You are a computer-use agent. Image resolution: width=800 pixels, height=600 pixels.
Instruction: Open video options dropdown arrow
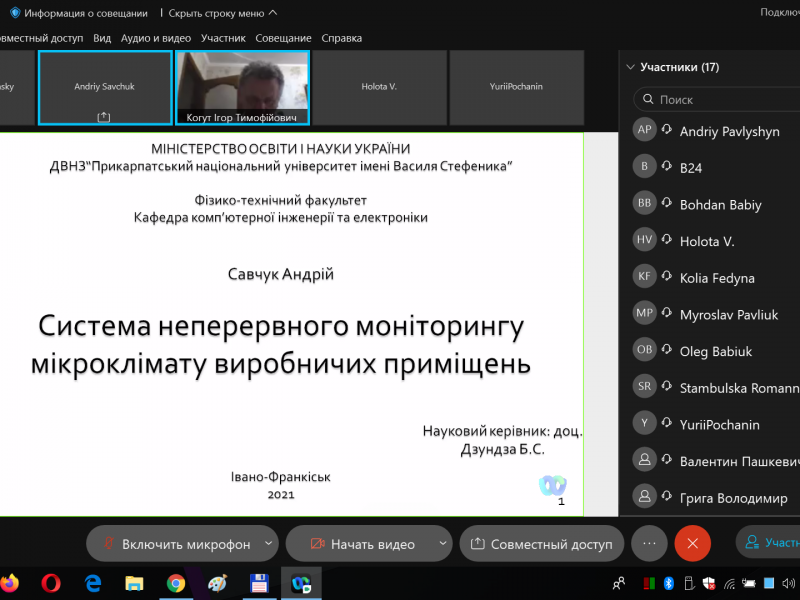tap(443, 543)
